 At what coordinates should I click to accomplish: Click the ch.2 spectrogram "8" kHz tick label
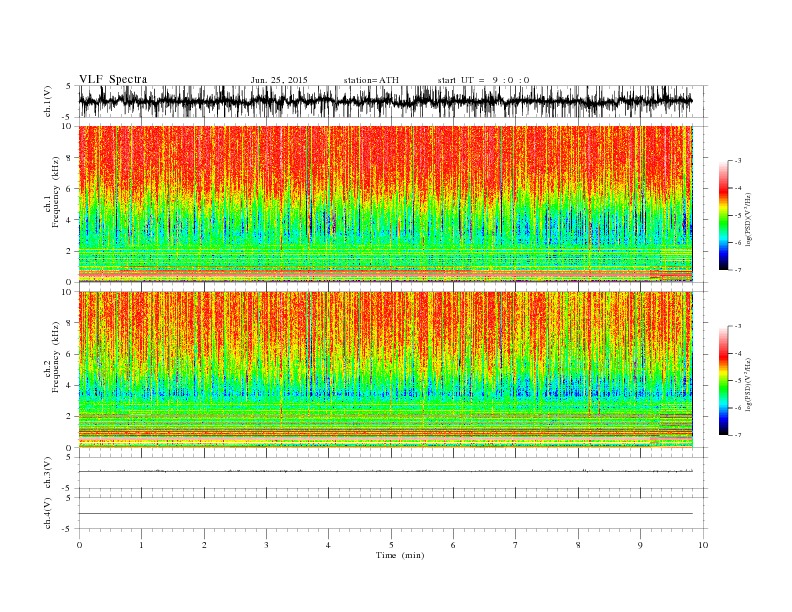70,323
